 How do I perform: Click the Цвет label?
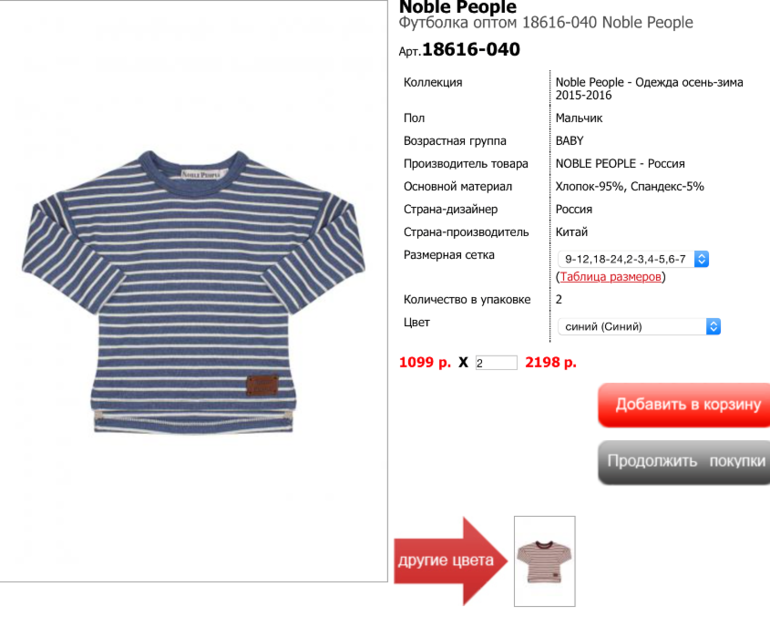tap(416, 323)
